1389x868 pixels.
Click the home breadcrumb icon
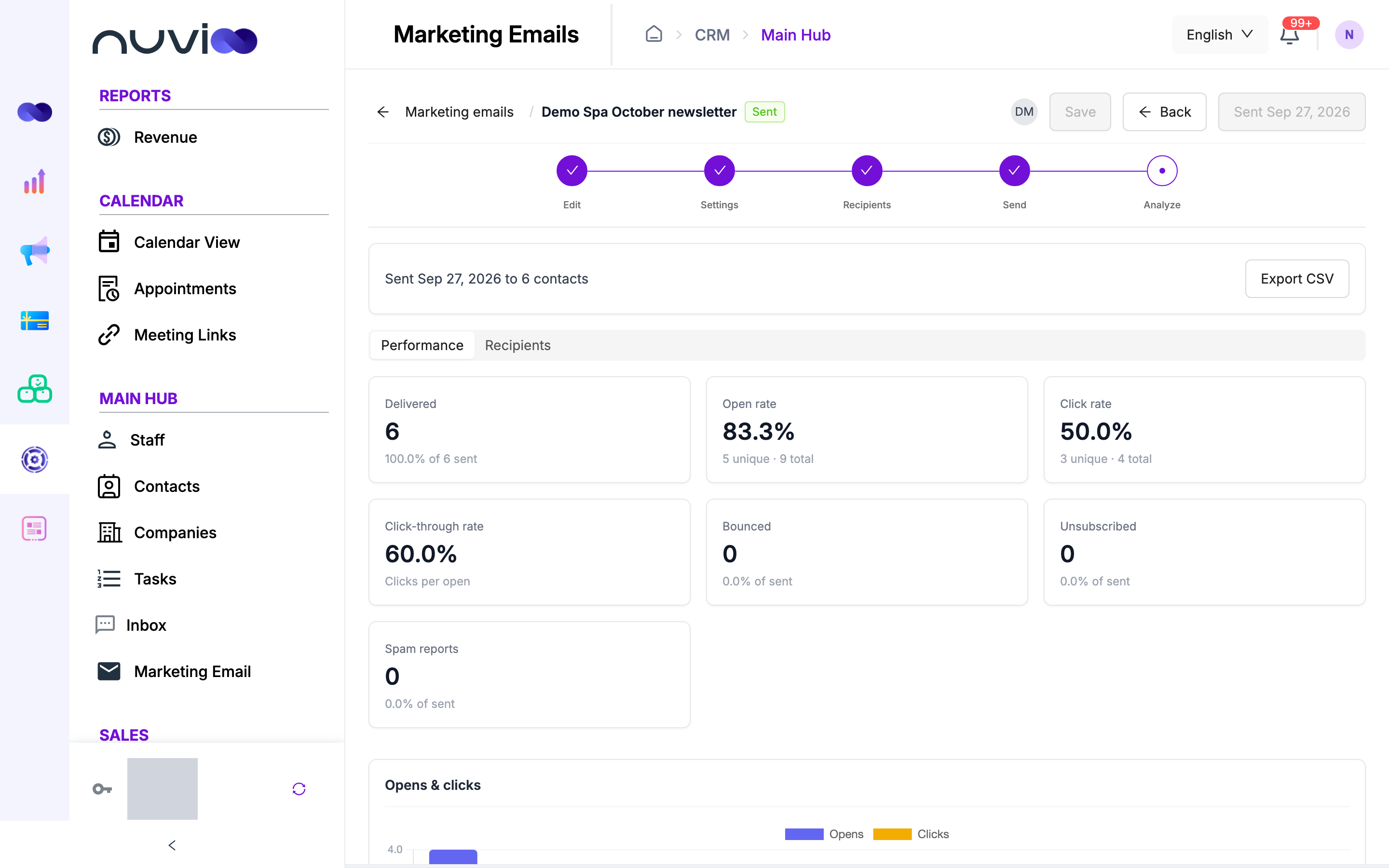(x=654, y=34)
